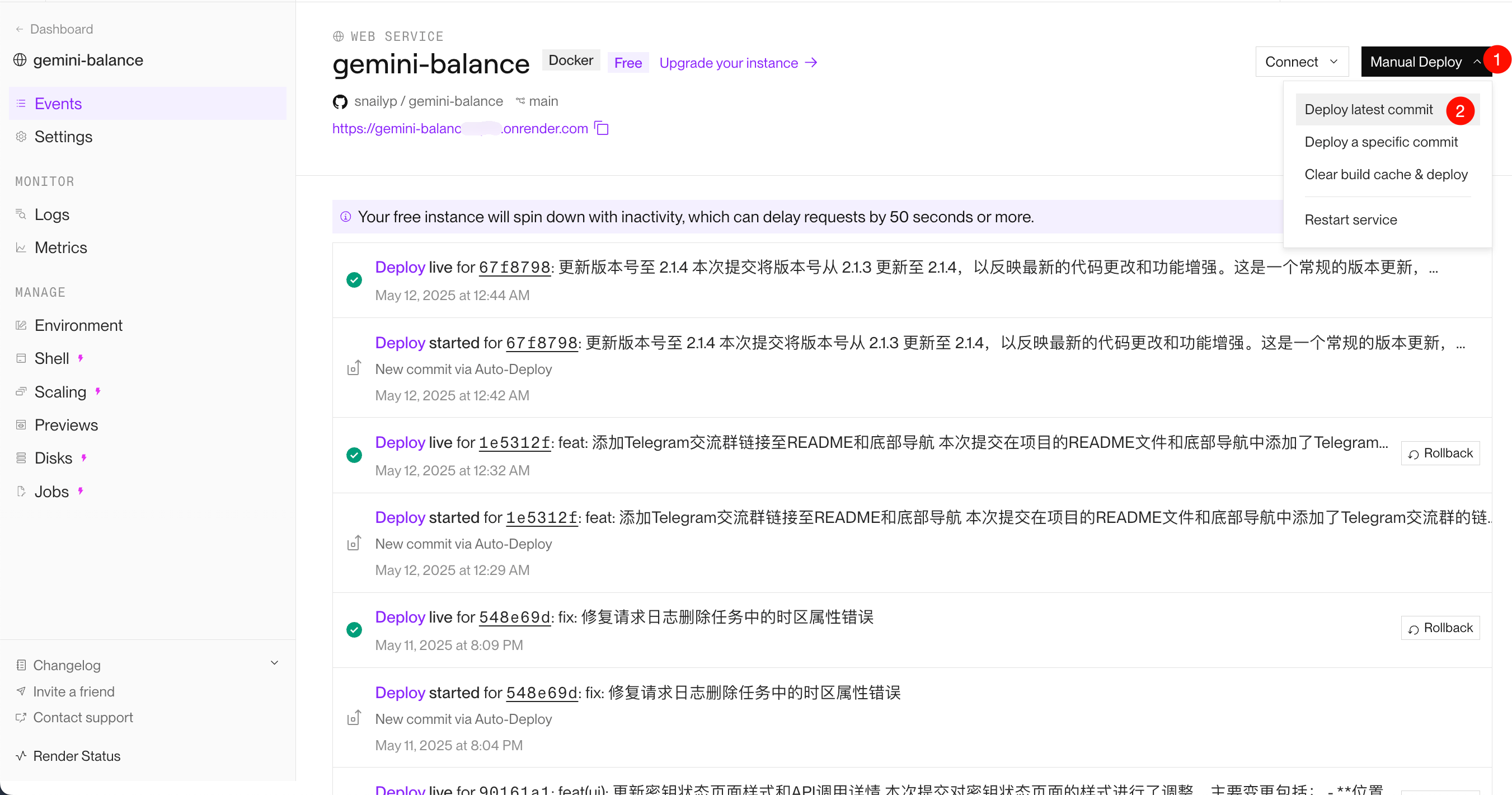The width and height of the screenshot is (1512, 795).
Task: Click Upgrade your instance link
Action: pos(738,63)
